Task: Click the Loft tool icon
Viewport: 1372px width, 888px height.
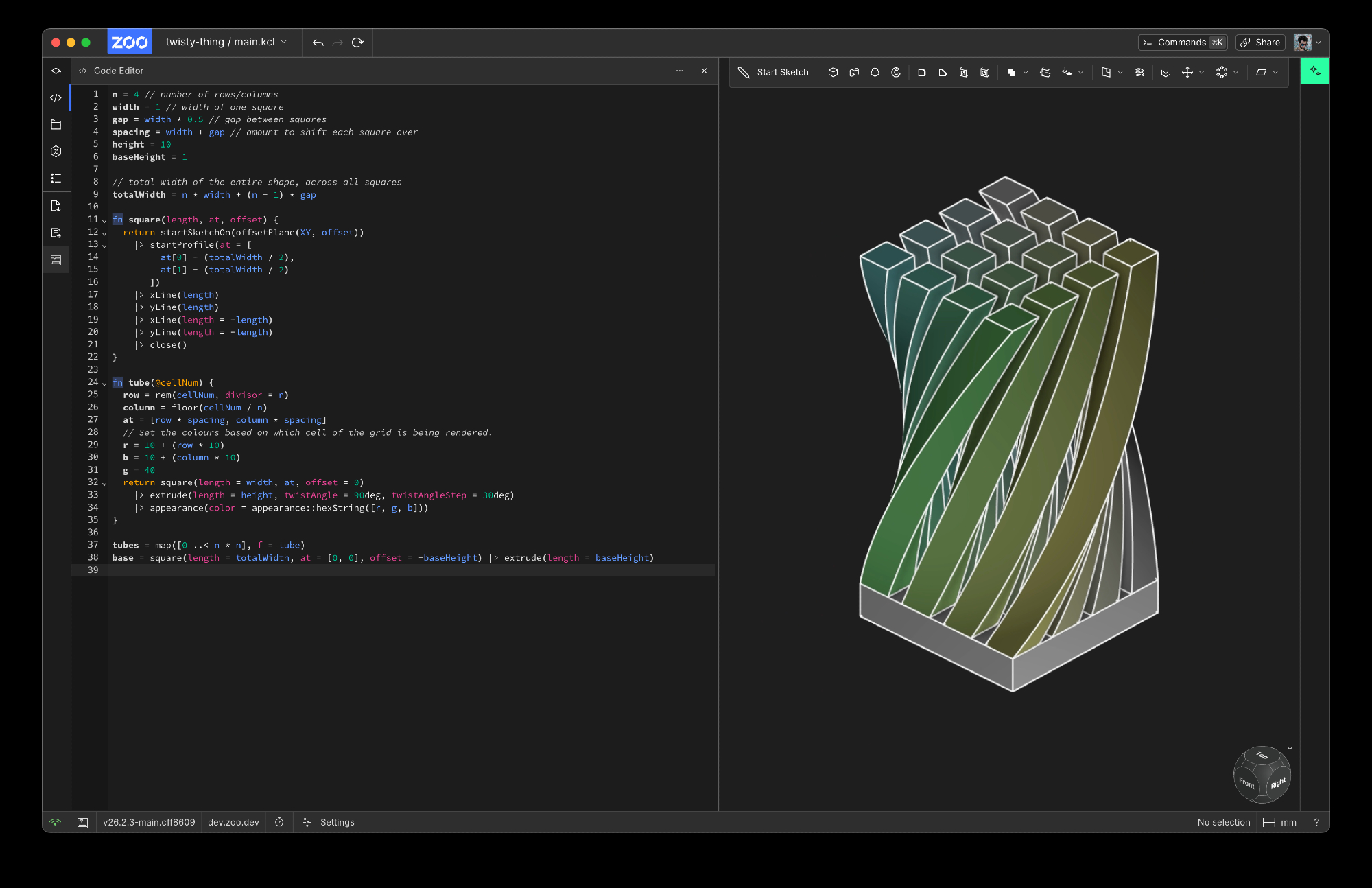Action: [875, 72]
